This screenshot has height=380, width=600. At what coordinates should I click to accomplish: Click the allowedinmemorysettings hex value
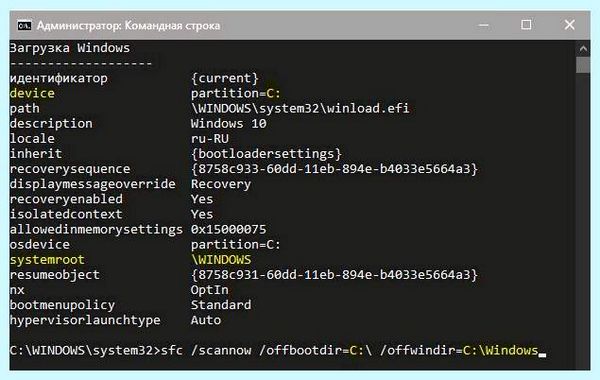pyautogui.click(x=228, y=229)
